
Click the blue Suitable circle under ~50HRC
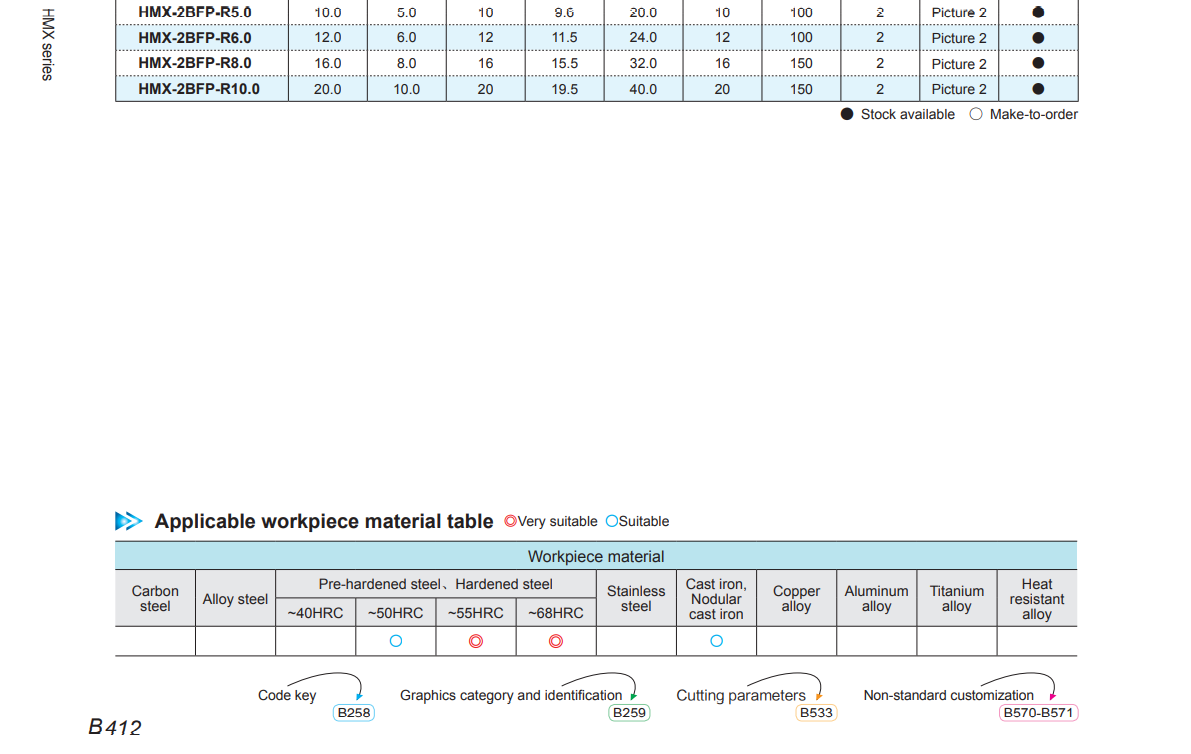click(396, 641)
